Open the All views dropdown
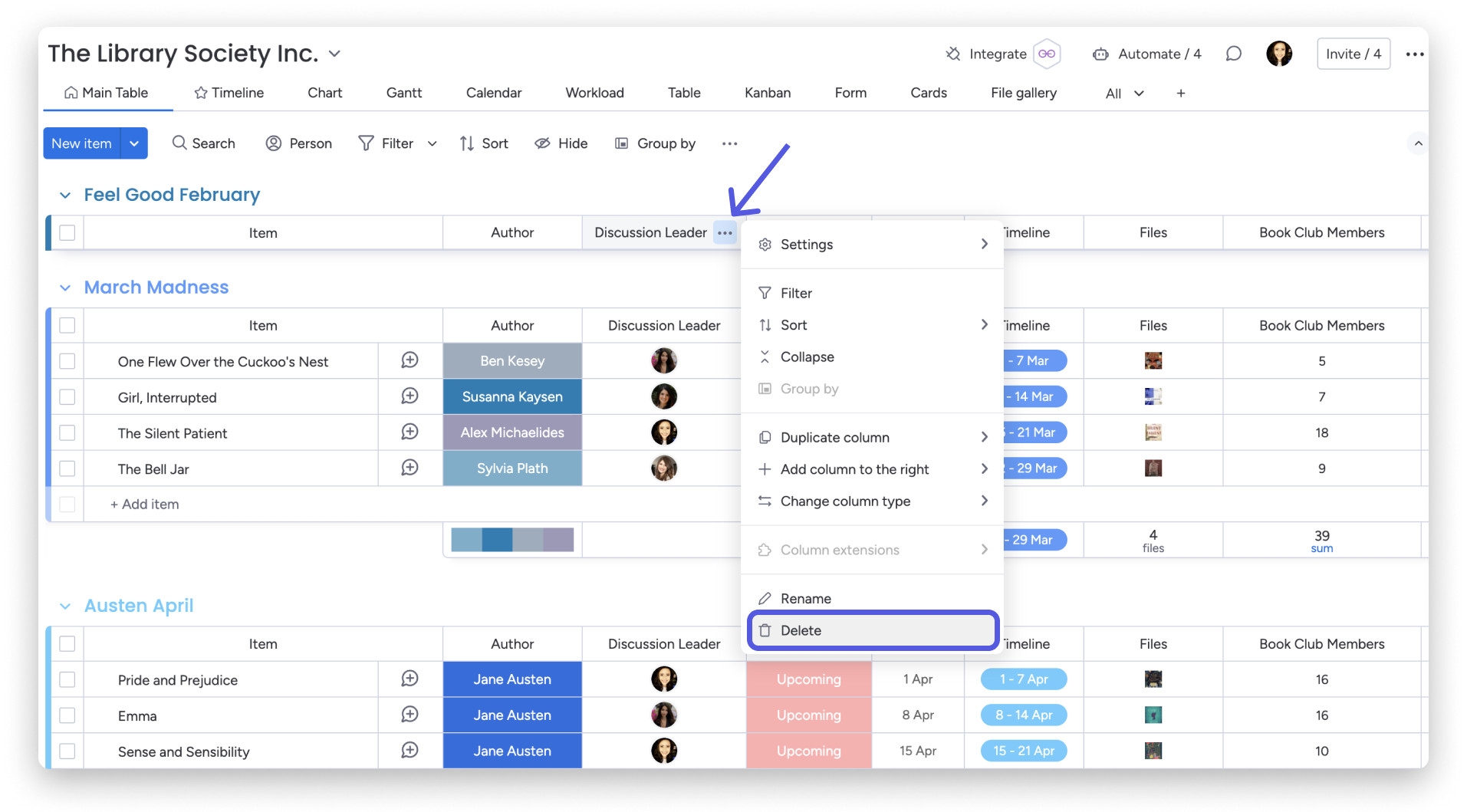 click(x=1124, y=94)
